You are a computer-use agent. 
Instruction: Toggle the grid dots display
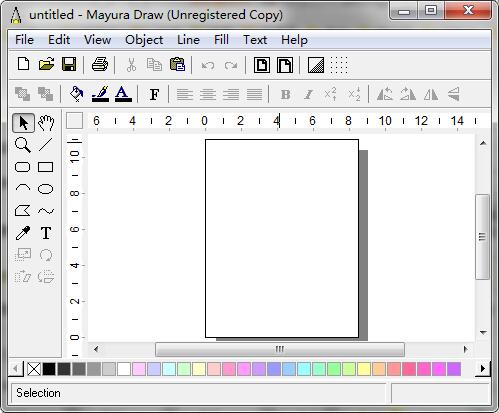coord(339,65)
